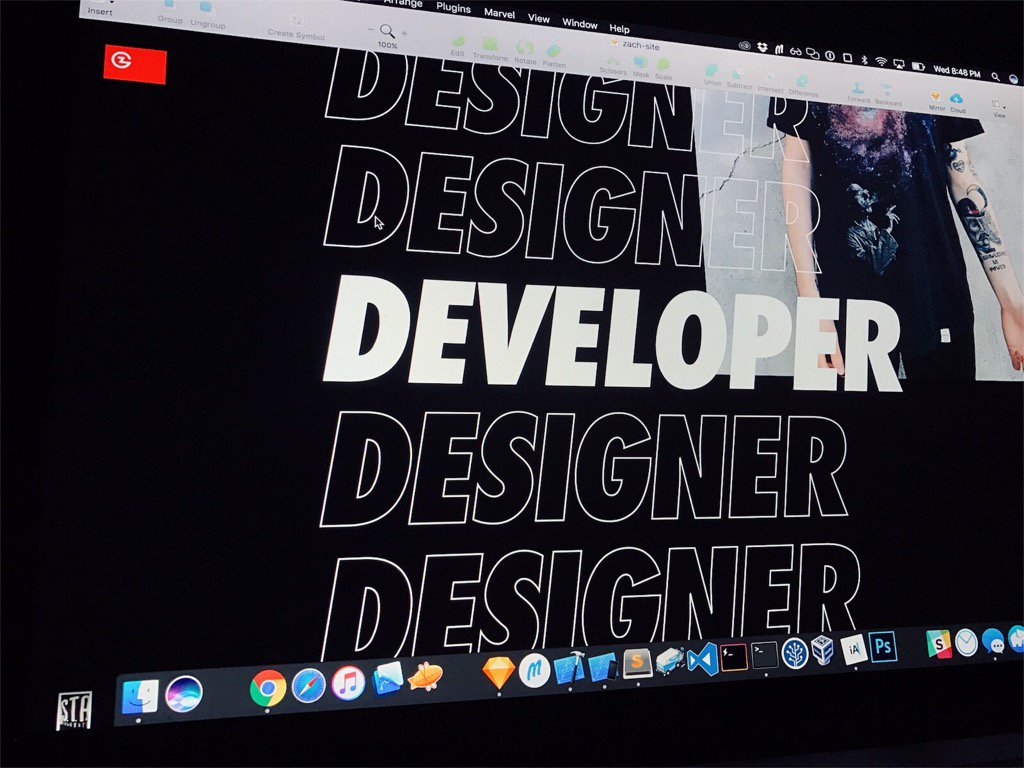Click the zach-site document title
Viewport: 1024px width, 768px height.
640,44
